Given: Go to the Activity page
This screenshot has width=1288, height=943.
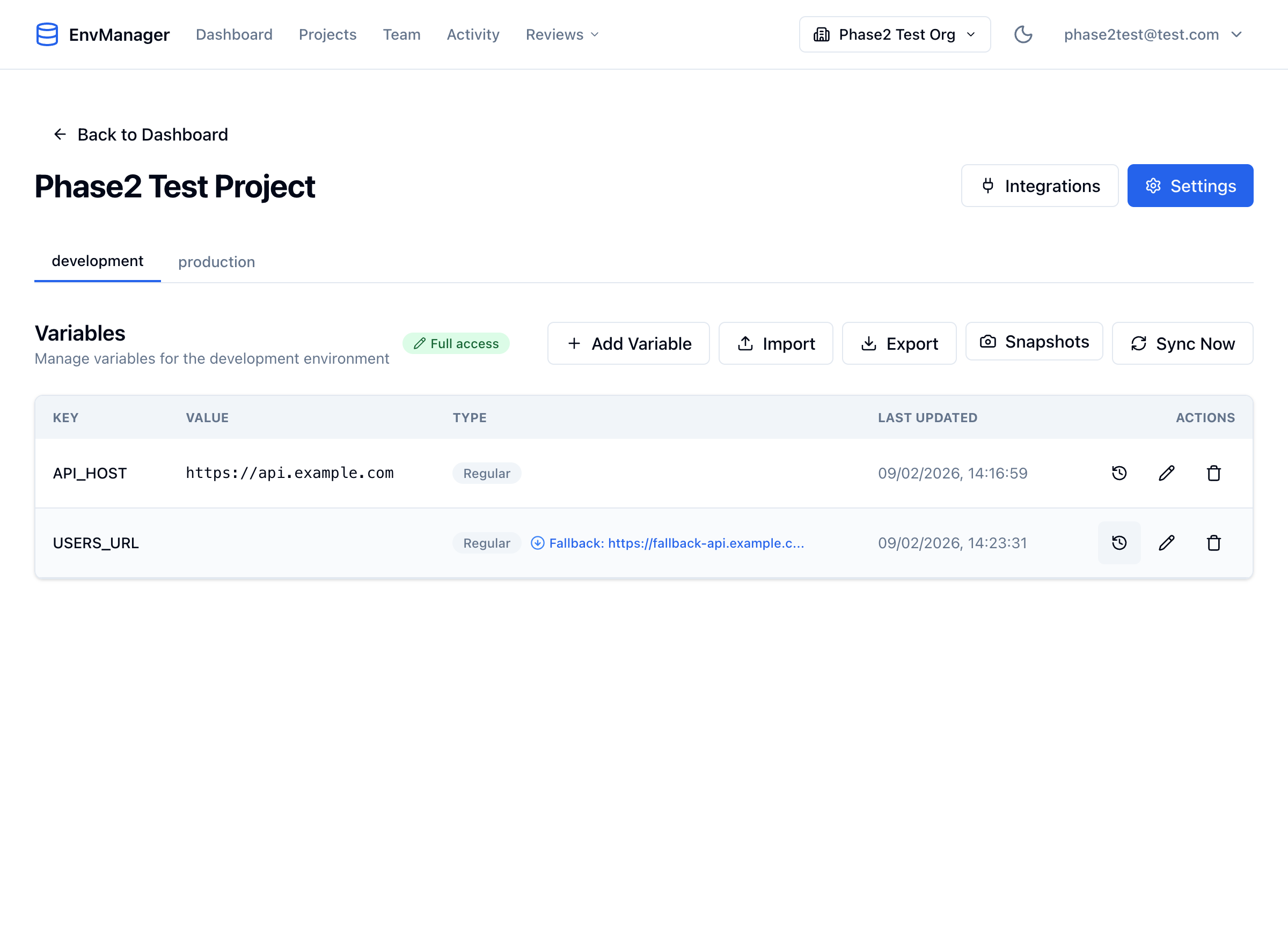Looking at the screenshot, I should [x=473, y=34].
